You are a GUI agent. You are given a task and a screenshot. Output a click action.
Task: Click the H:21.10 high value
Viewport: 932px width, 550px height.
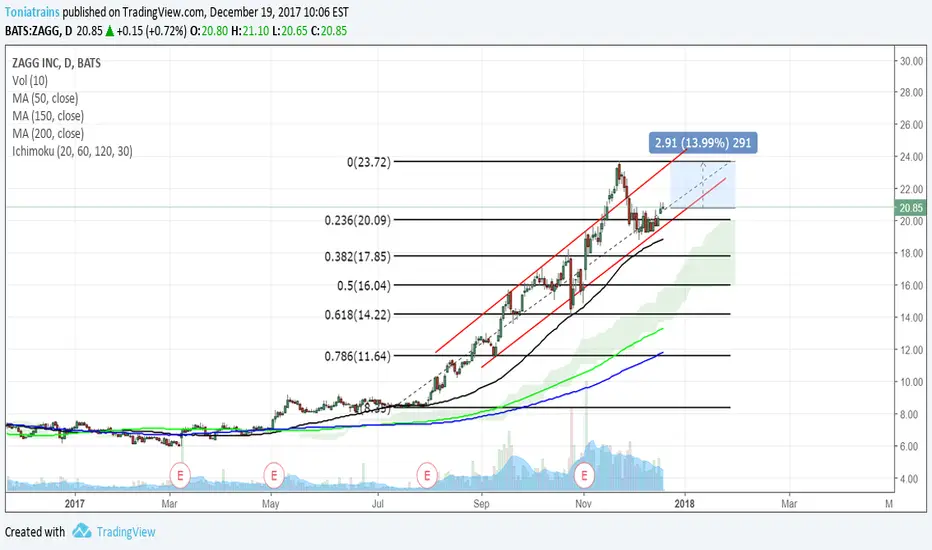pyautogui.click(x=250, y=31)
